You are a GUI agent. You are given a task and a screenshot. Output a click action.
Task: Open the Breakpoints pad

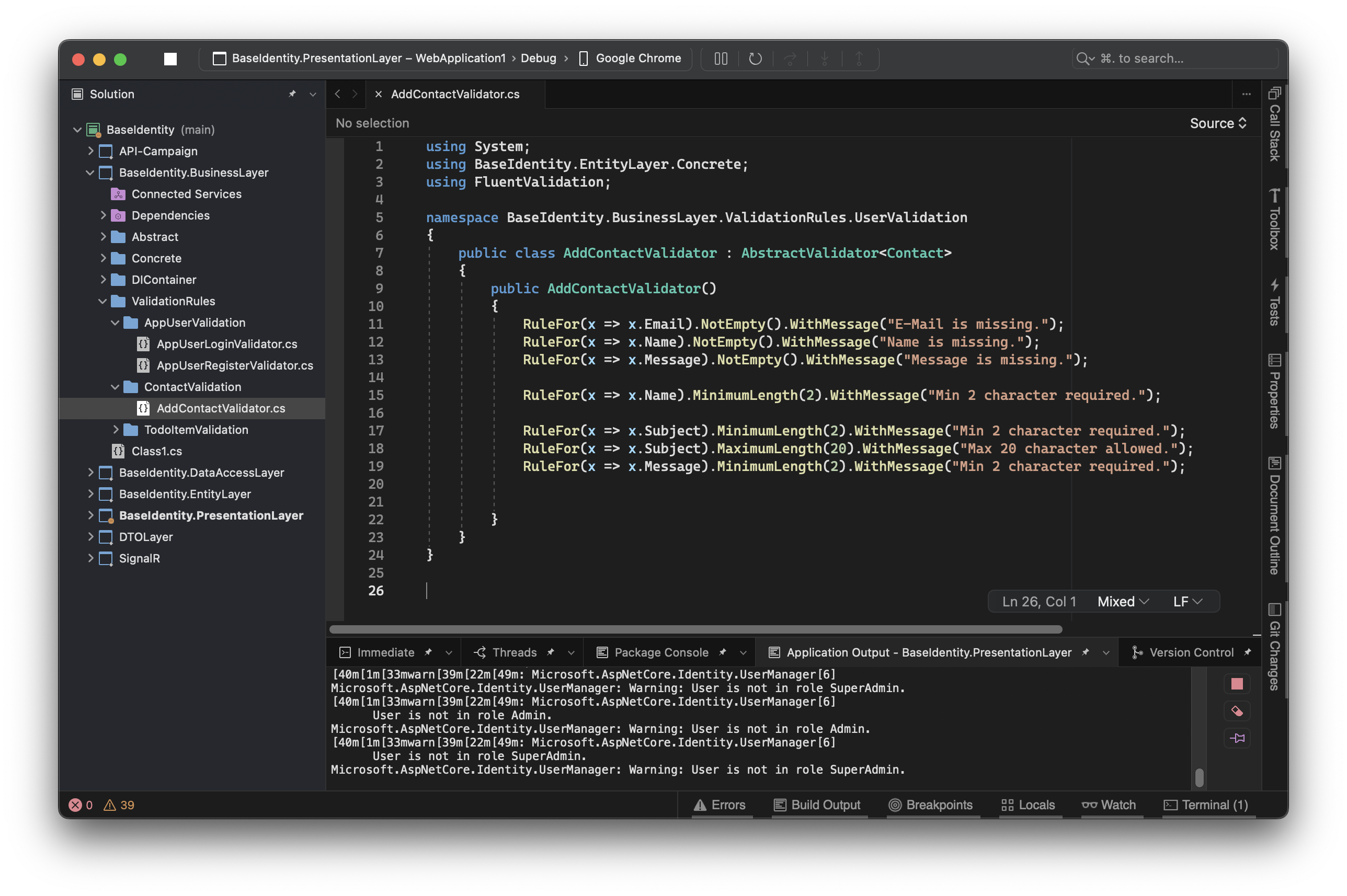click(x=930, y=805)
